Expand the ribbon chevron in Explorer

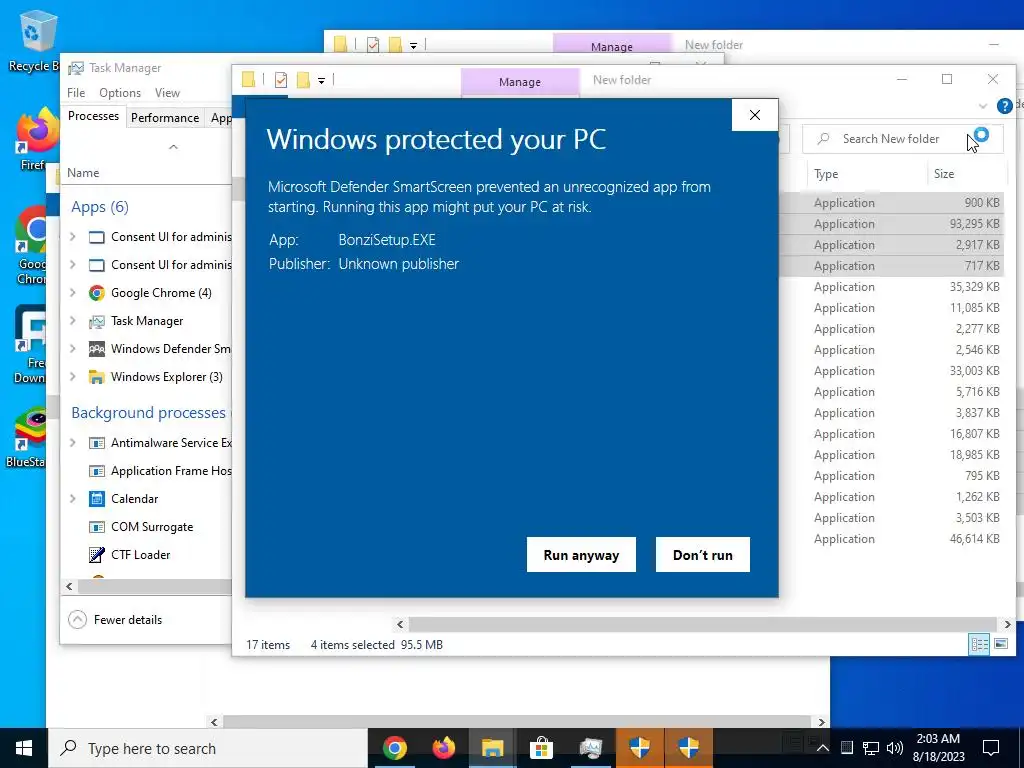pyautogui.click(x=983, y=106)
